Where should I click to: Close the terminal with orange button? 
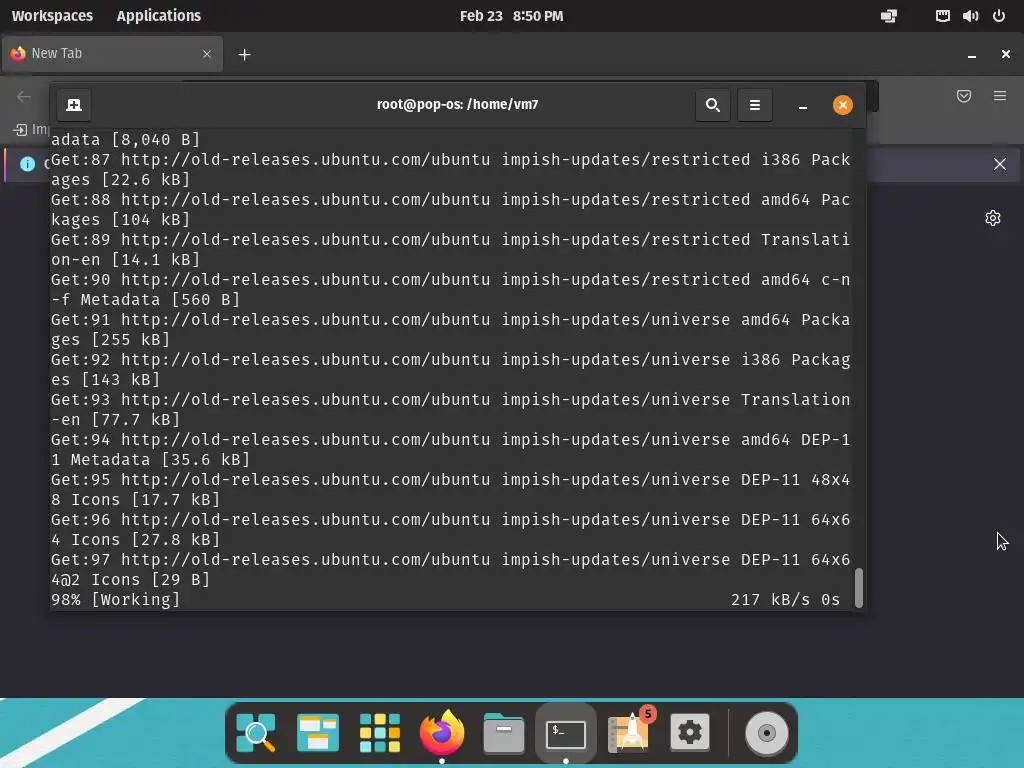click(842, 105)
